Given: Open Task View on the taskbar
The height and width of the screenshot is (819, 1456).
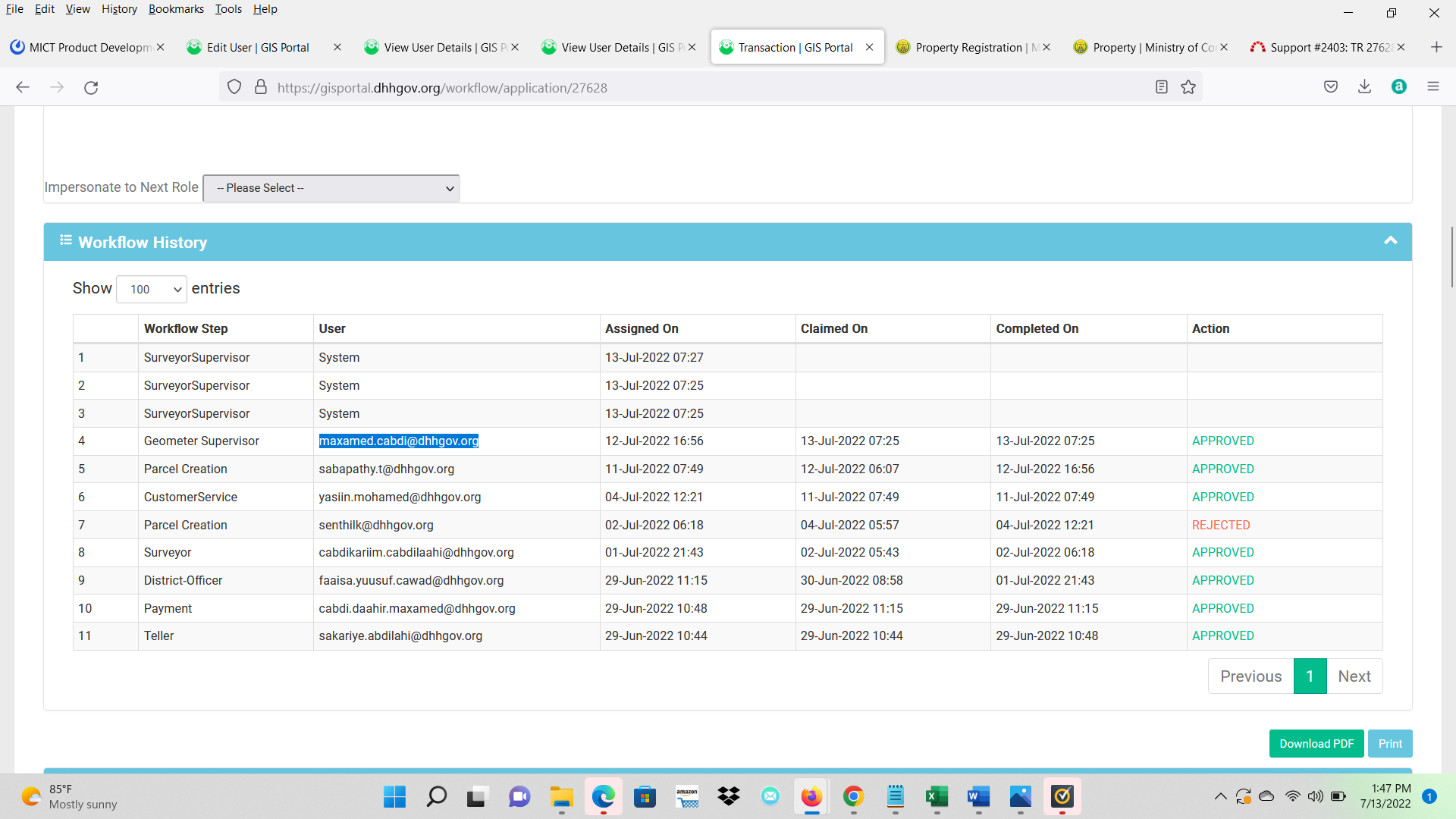Looking at the screenshot, I should 476,796.
